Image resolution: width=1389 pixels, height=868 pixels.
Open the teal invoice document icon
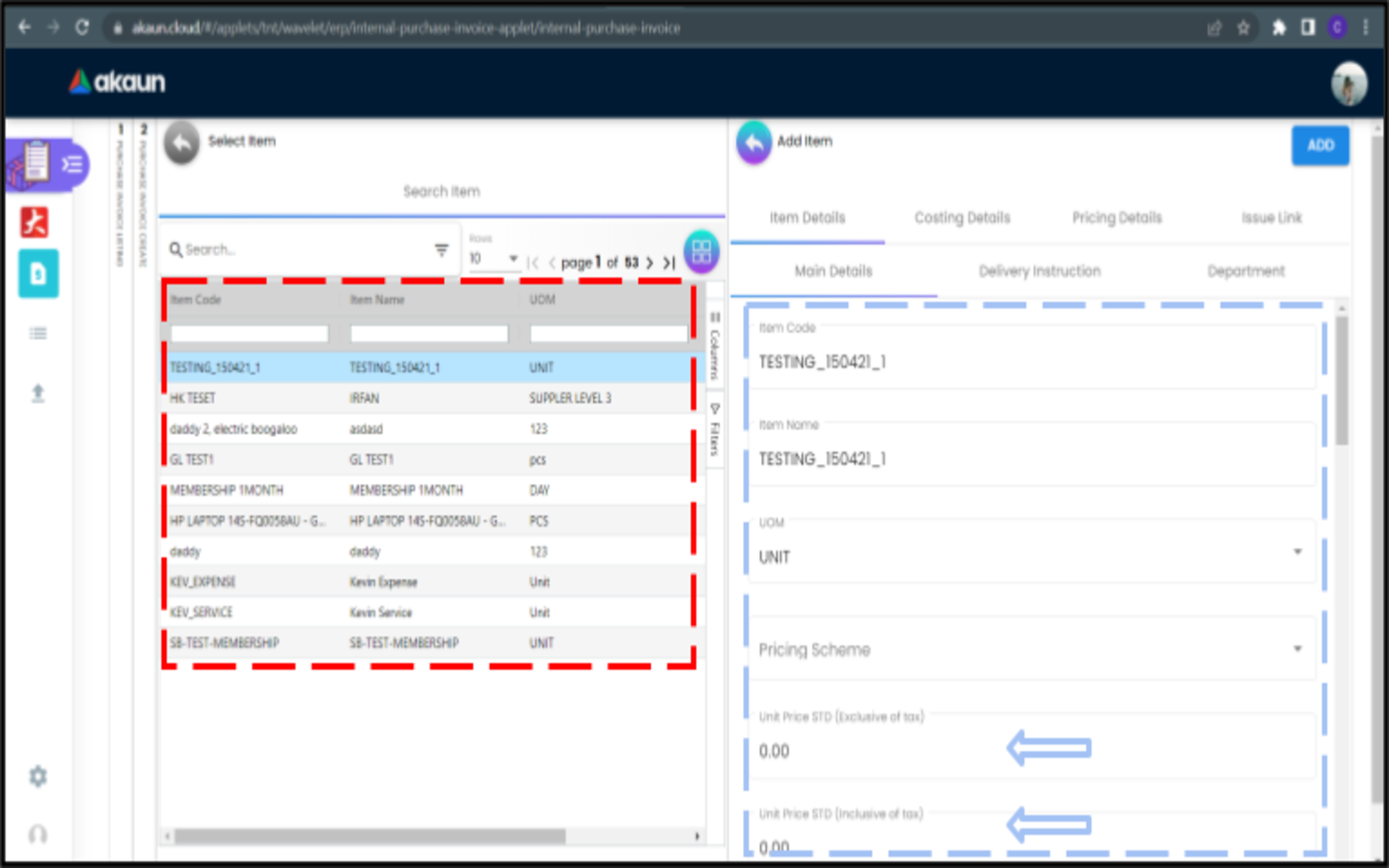tap(39, 274)
